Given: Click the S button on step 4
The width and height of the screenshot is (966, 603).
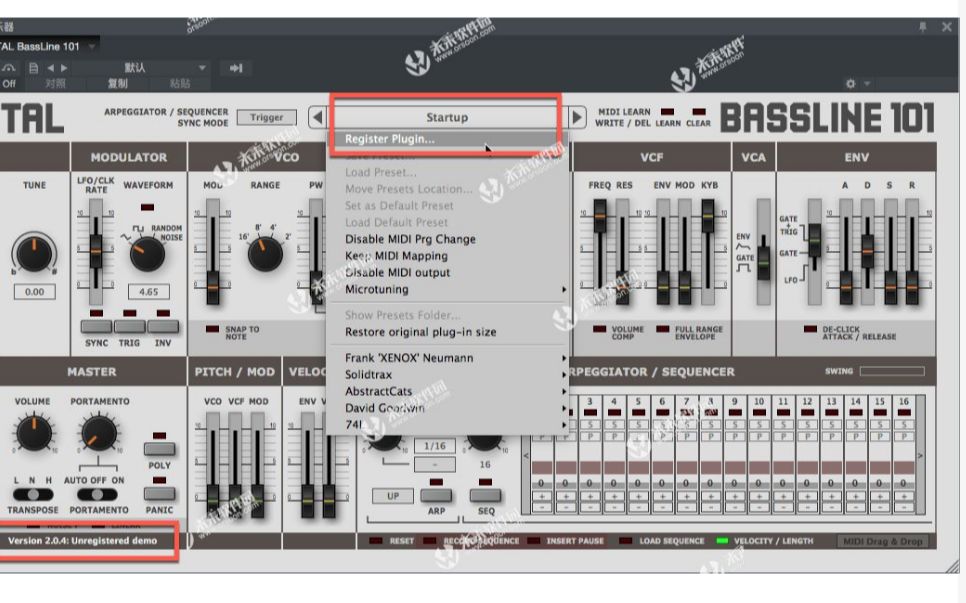Looking at the screenshot, I should (x=614, y=424).
